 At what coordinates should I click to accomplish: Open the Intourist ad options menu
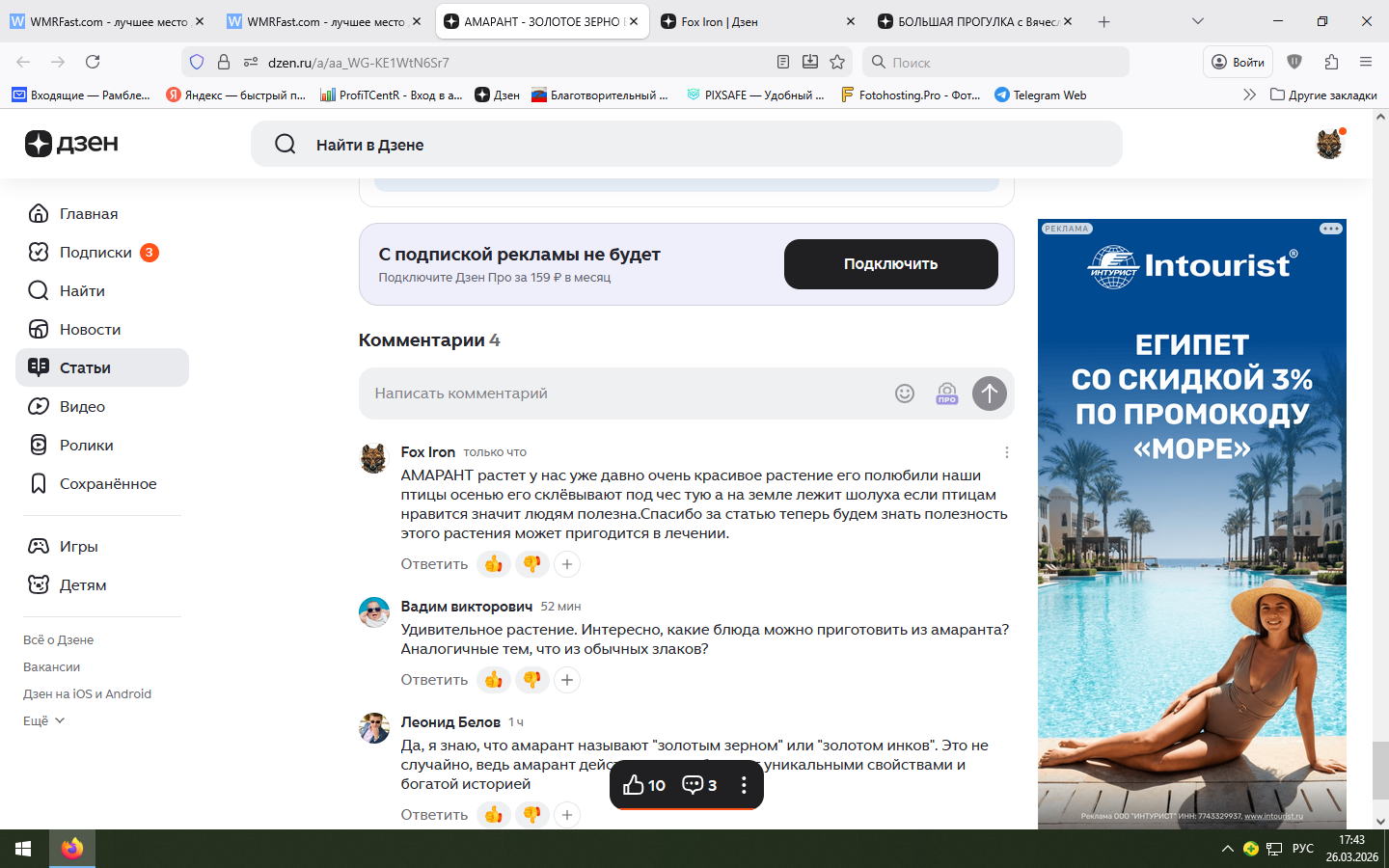pos(1331,229)
